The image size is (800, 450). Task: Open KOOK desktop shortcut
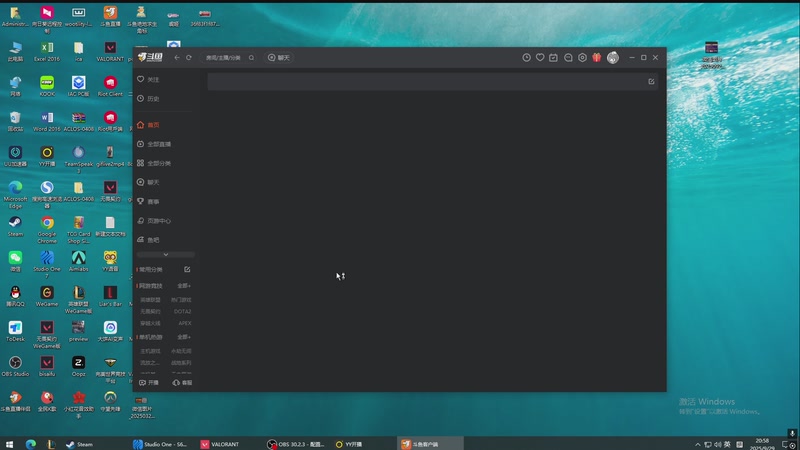click(47, 86)
